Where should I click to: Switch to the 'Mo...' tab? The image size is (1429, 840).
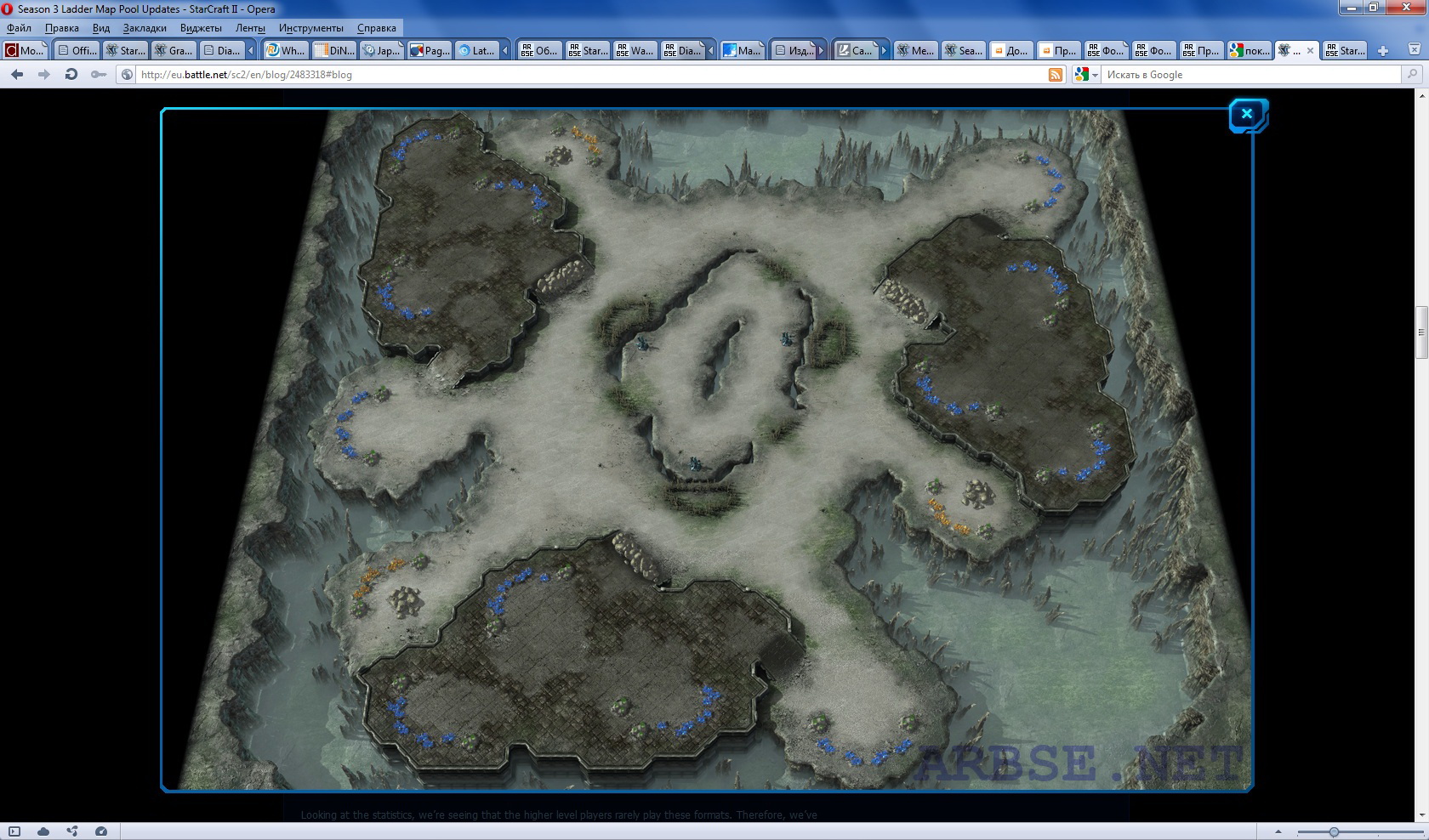tap(25, 51)
